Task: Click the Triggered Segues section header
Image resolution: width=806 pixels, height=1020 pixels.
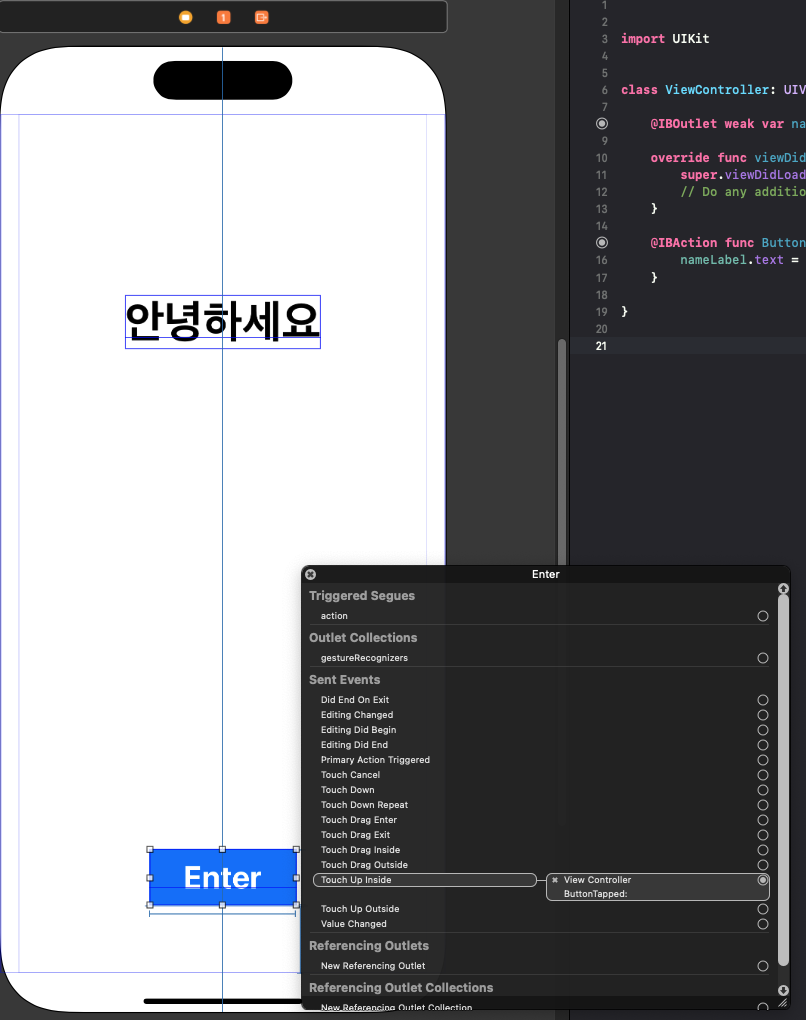Action: (x=362, y=596)
